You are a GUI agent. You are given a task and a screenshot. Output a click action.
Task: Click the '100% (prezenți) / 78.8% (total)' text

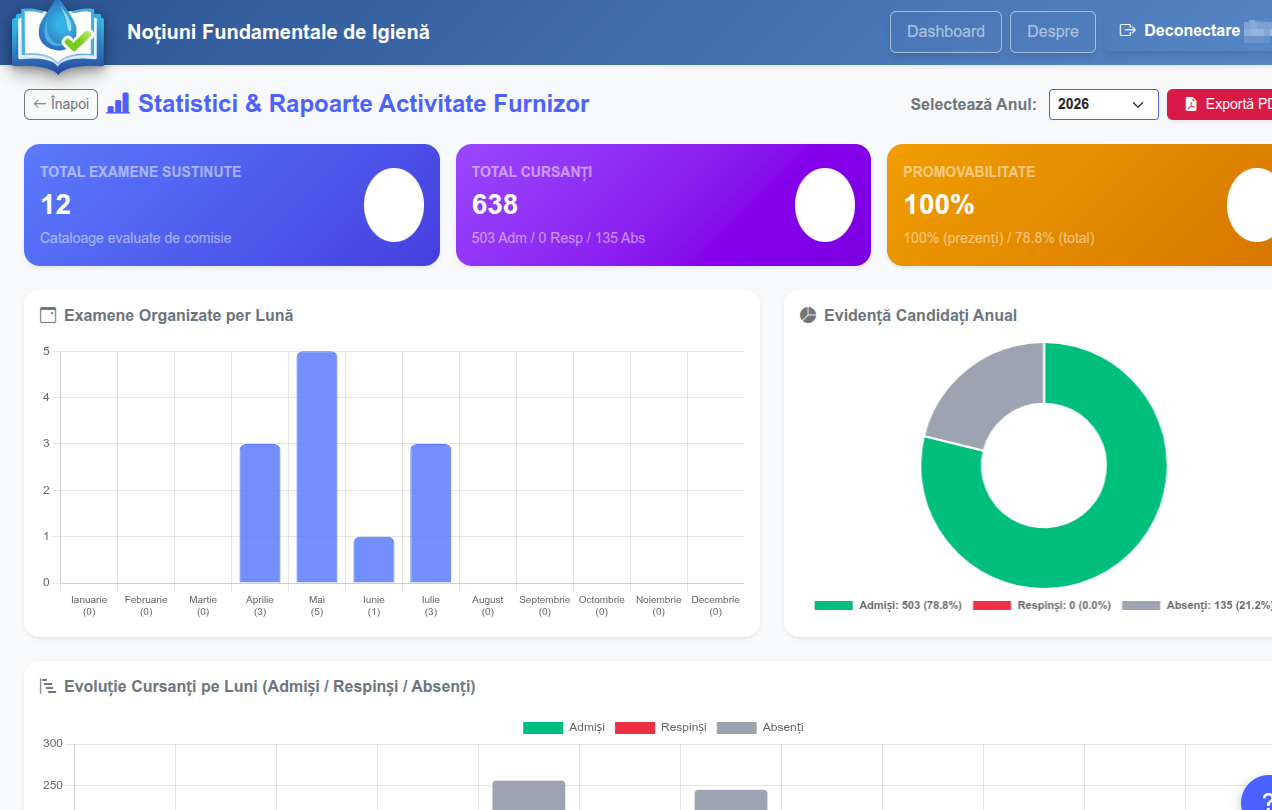pyautogui.click(x=999, y=238)
